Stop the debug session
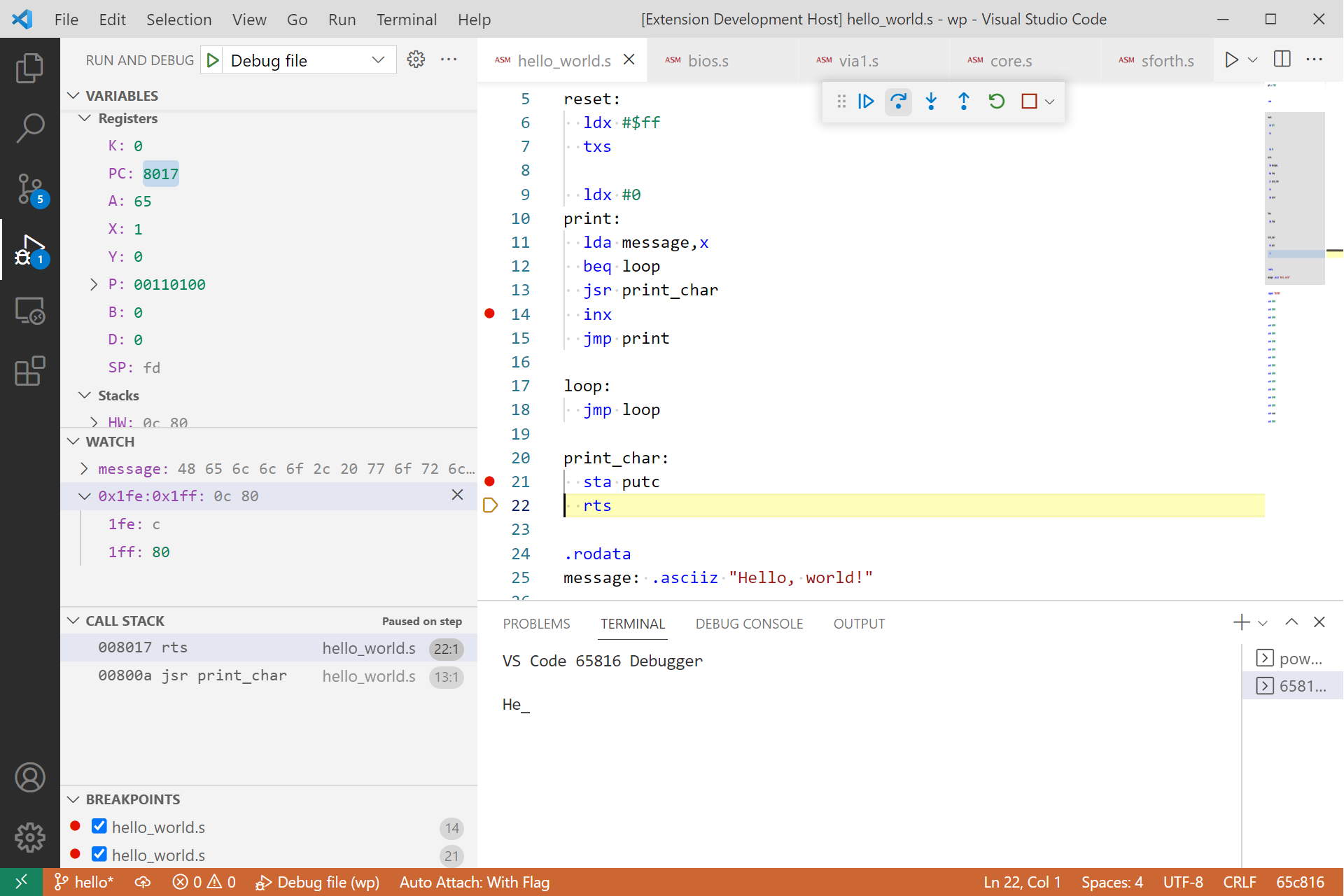 click(x=1029, y=101)
